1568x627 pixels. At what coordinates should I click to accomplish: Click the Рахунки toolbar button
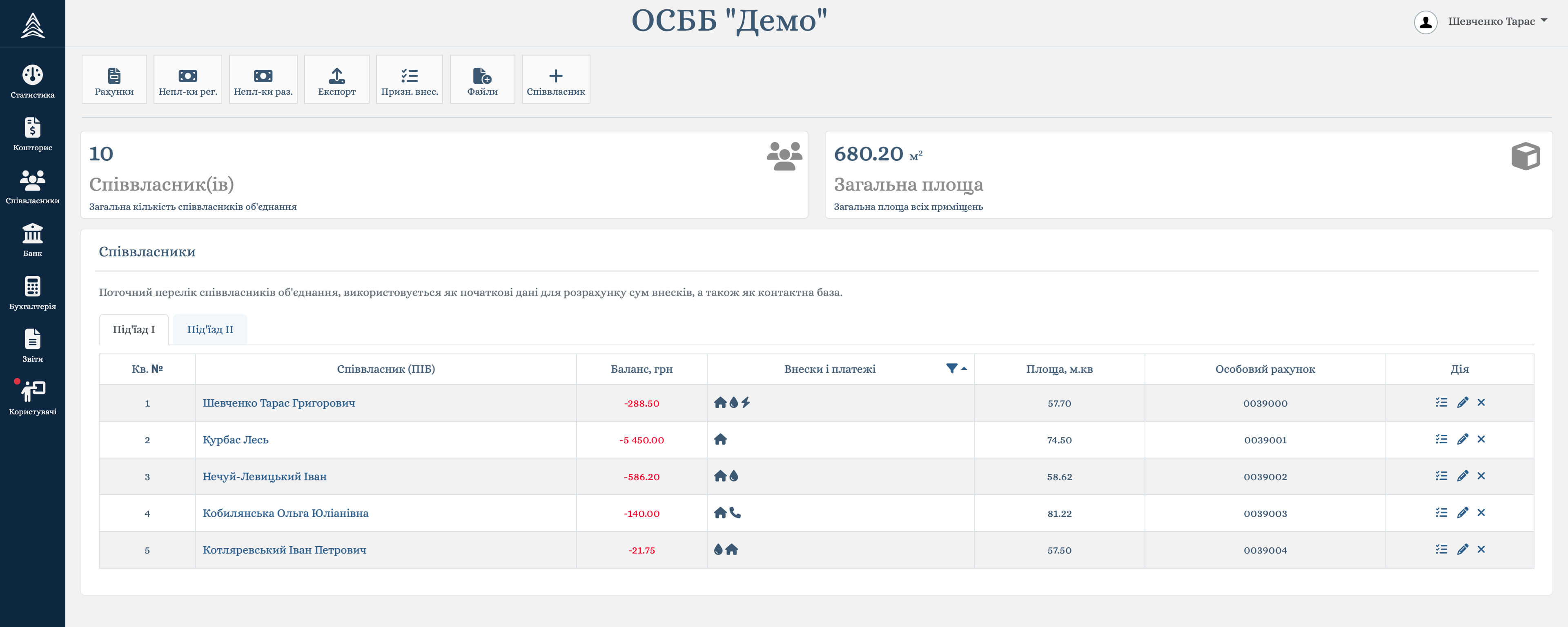[114, 80]
